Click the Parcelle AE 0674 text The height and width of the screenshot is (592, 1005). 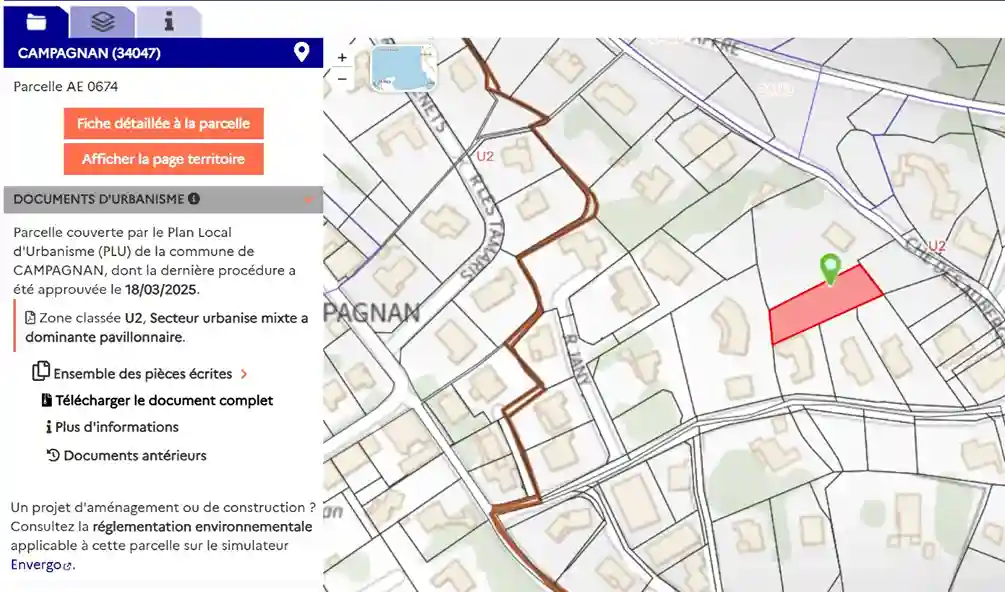pos(65,86)
